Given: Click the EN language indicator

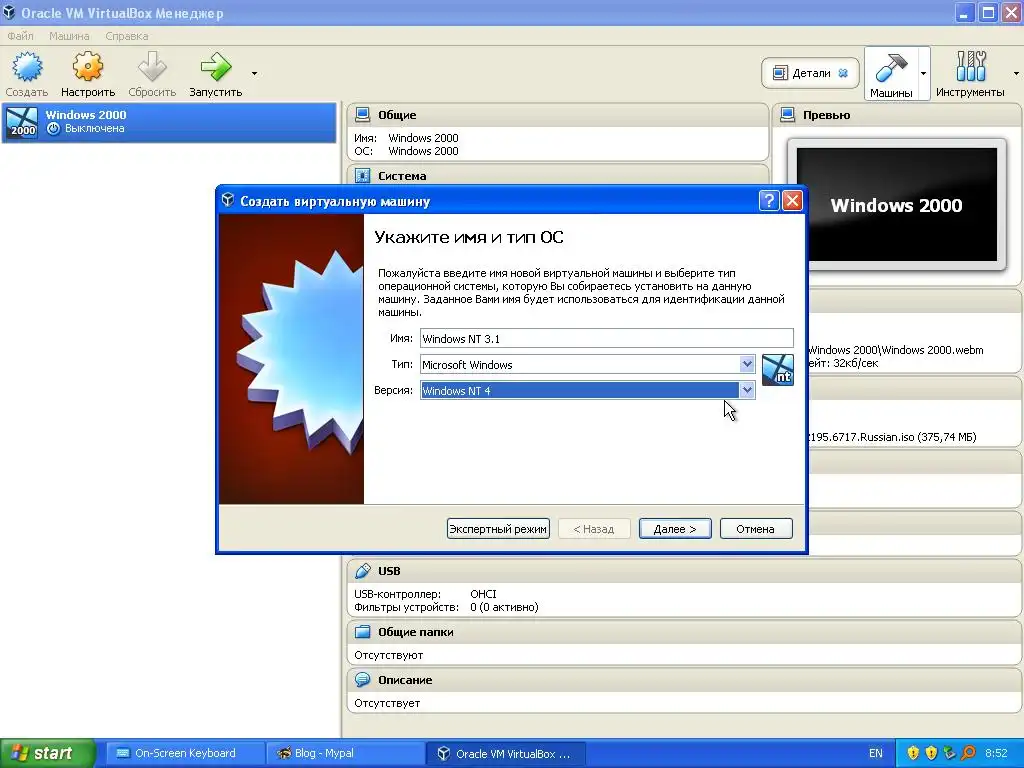Looking at the screenshot, I should [x=876, y=753].
